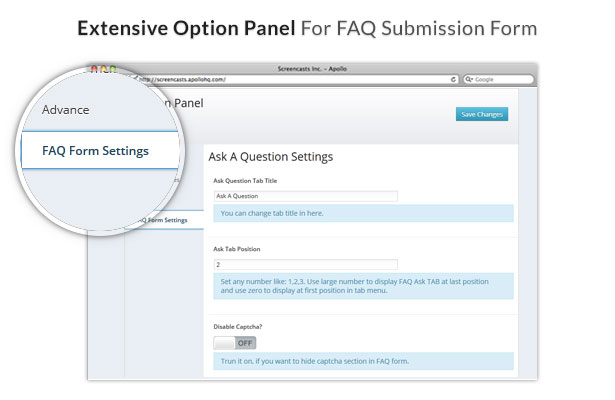Click the Google search box
The height and width of the screenshot is (400, 615).
tap(499, 79)
